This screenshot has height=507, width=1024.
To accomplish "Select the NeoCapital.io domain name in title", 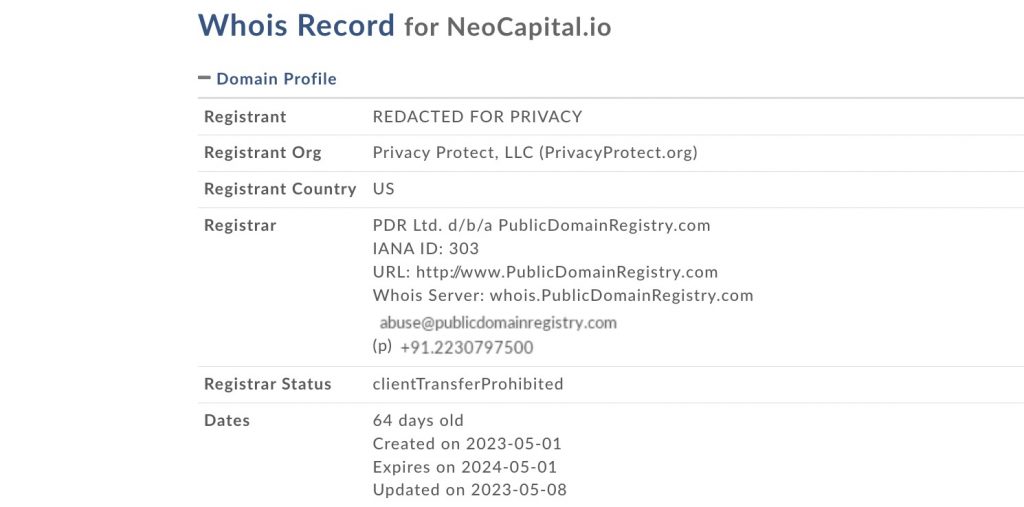I will coord(529,27).
